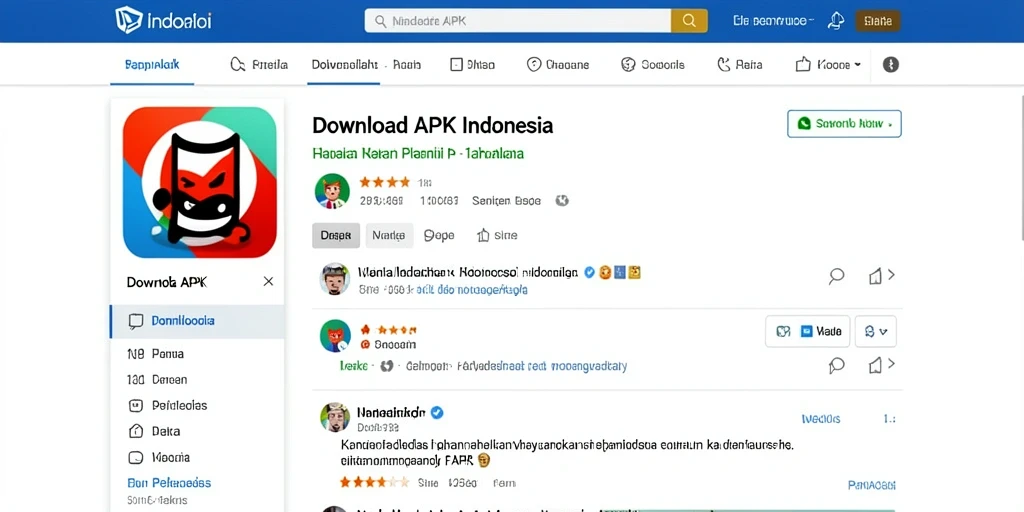Click the star rating under Naneainkdn review
Viewport: 1024px width, 512px height.
(374, 483)
